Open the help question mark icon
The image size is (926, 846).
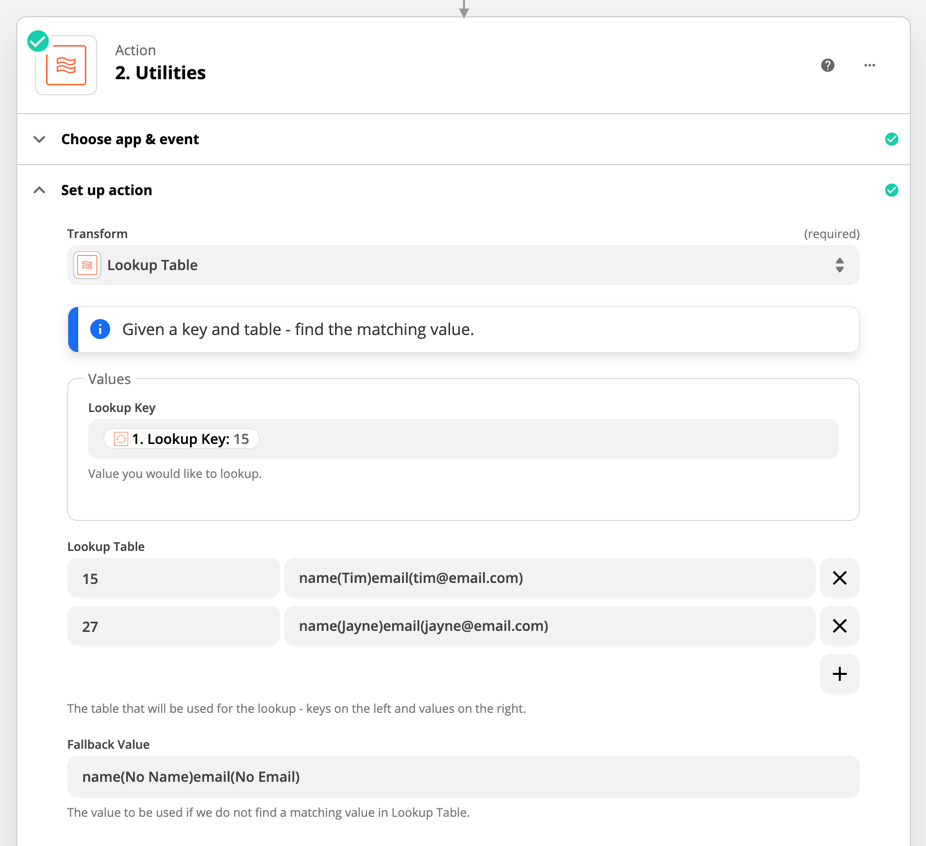(827, 65)
